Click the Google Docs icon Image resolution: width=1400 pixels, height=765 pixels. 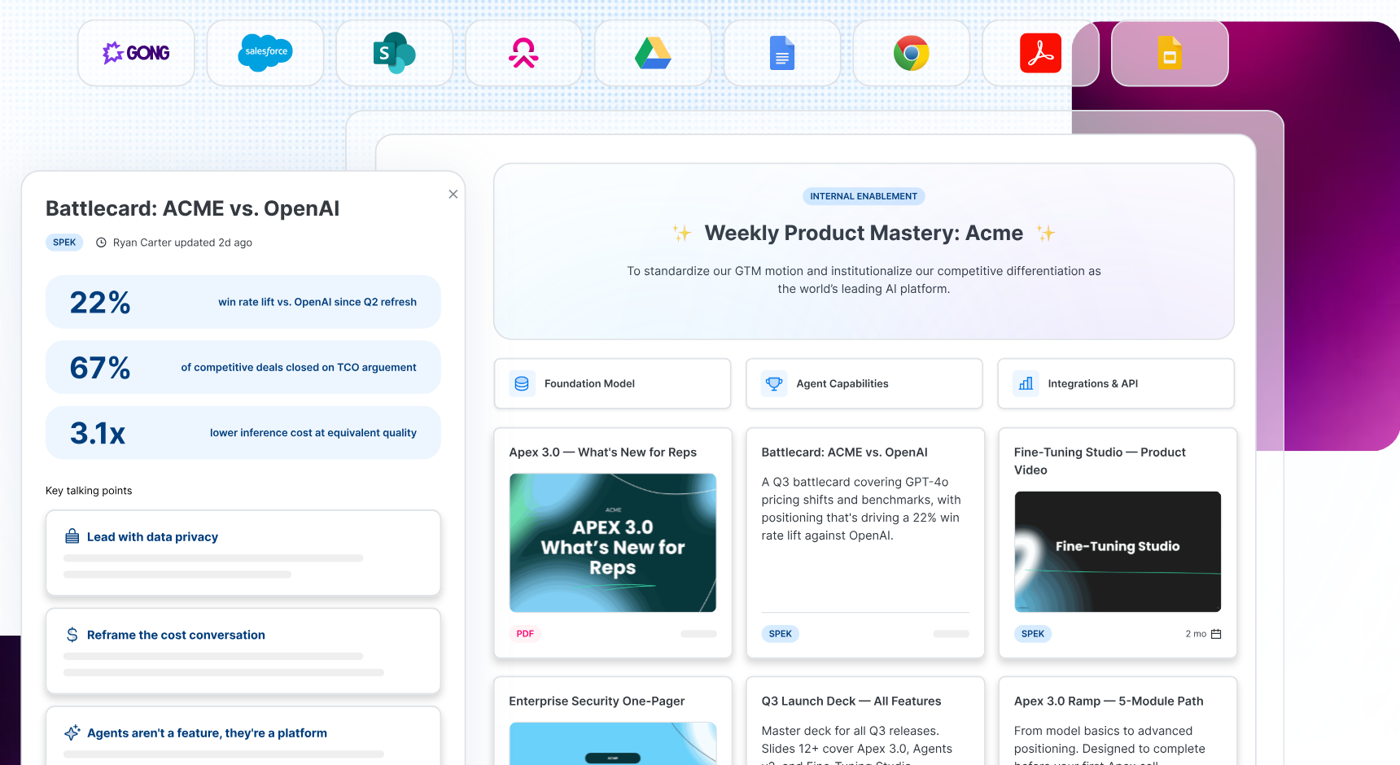coord(782,53)
